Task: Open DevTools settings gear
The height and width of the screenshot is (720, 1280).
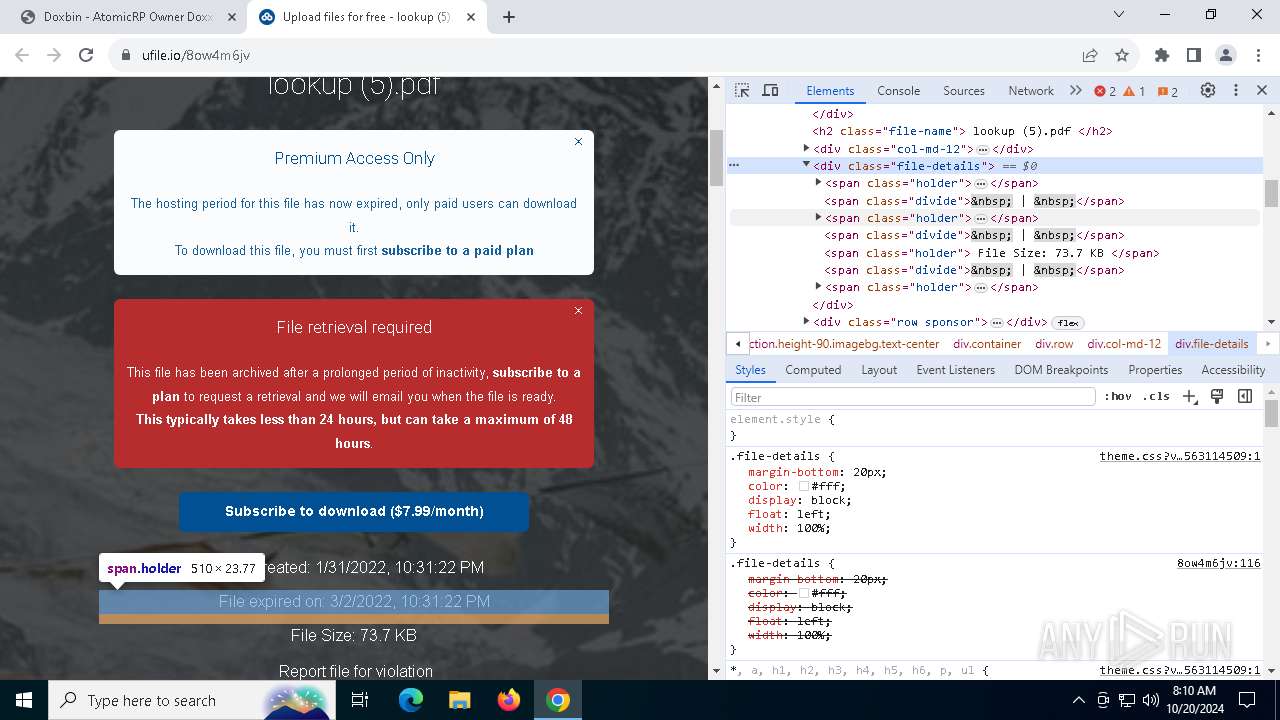Action: (1208, 90)
